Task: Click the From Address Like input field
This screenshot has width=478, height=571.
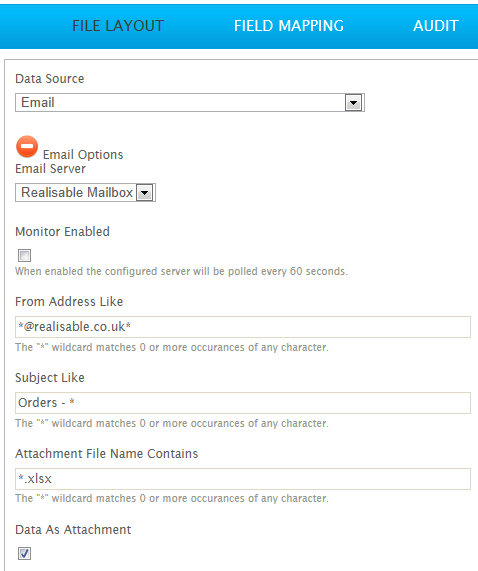Action: (x=243, y=327)
